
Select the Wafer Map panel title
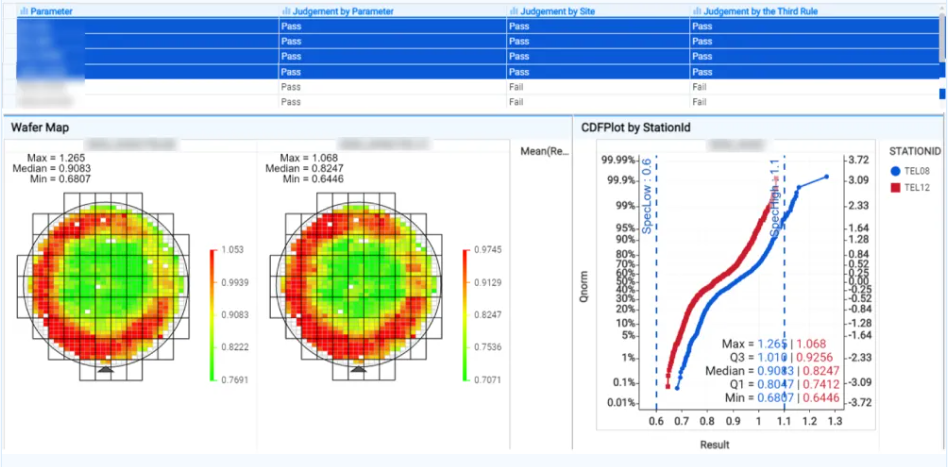39,128
